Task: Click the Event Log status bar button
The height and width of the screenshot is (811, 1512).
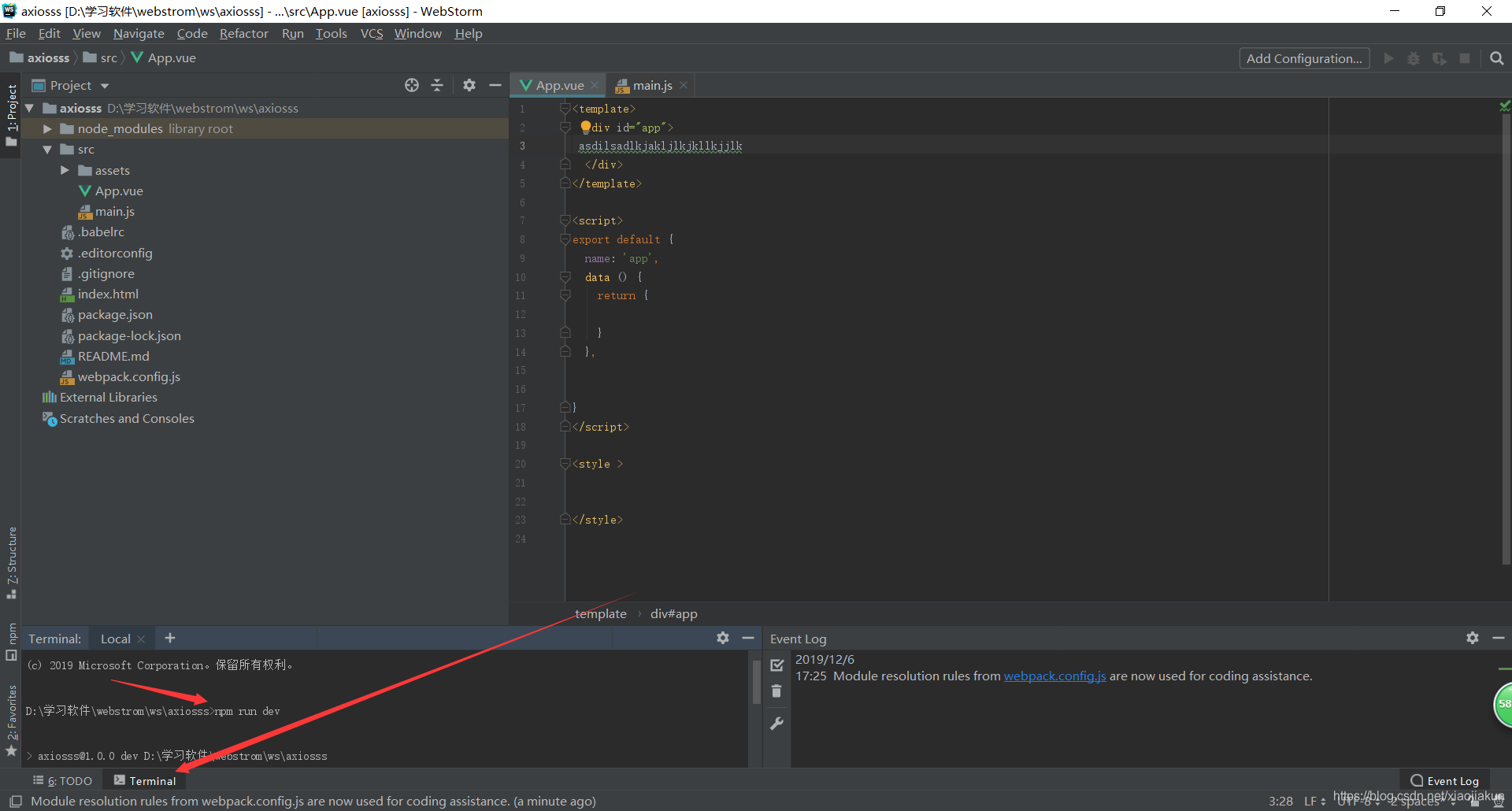Action: [1444, 780]
